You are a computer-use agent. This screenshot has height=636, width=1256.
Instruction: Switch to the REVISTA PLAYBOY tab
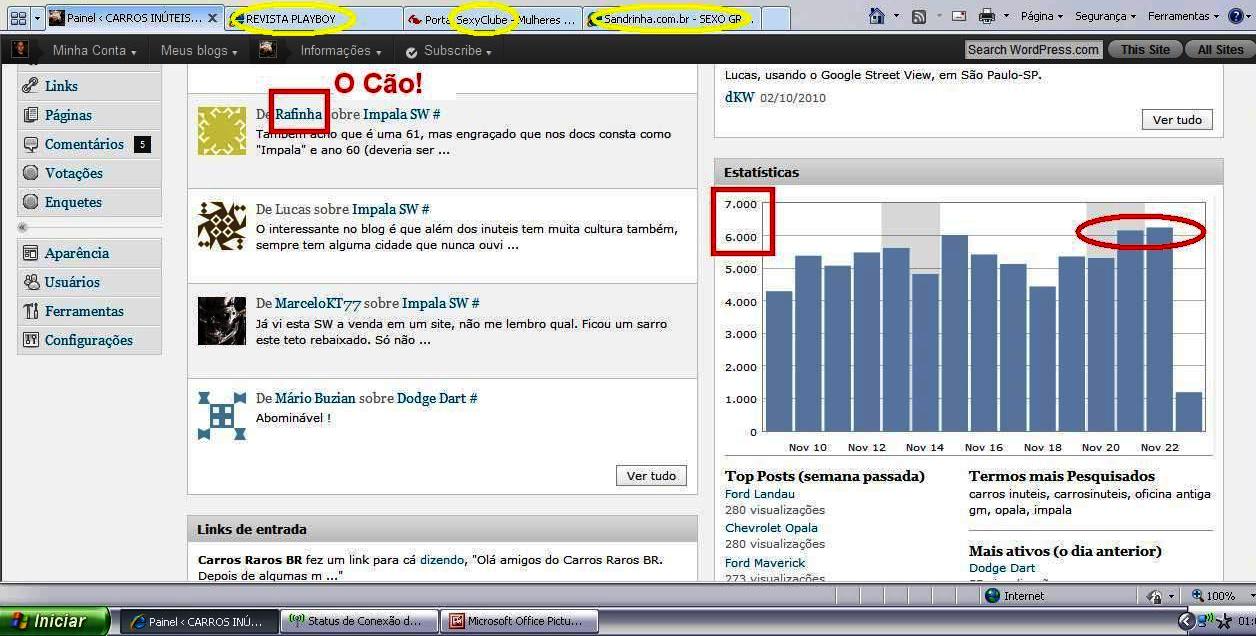coord(314,19)
